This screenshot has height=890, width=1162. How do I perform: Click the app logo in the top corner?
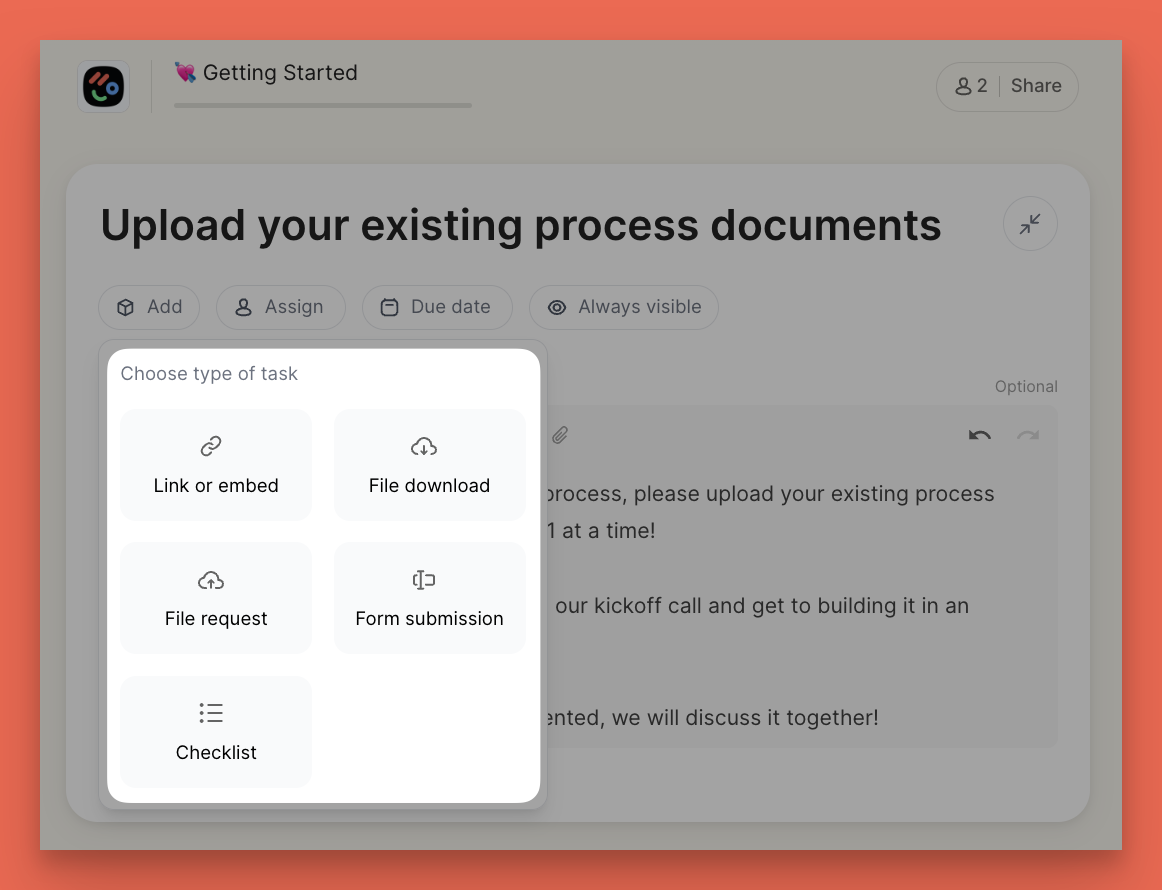(103, 87)
